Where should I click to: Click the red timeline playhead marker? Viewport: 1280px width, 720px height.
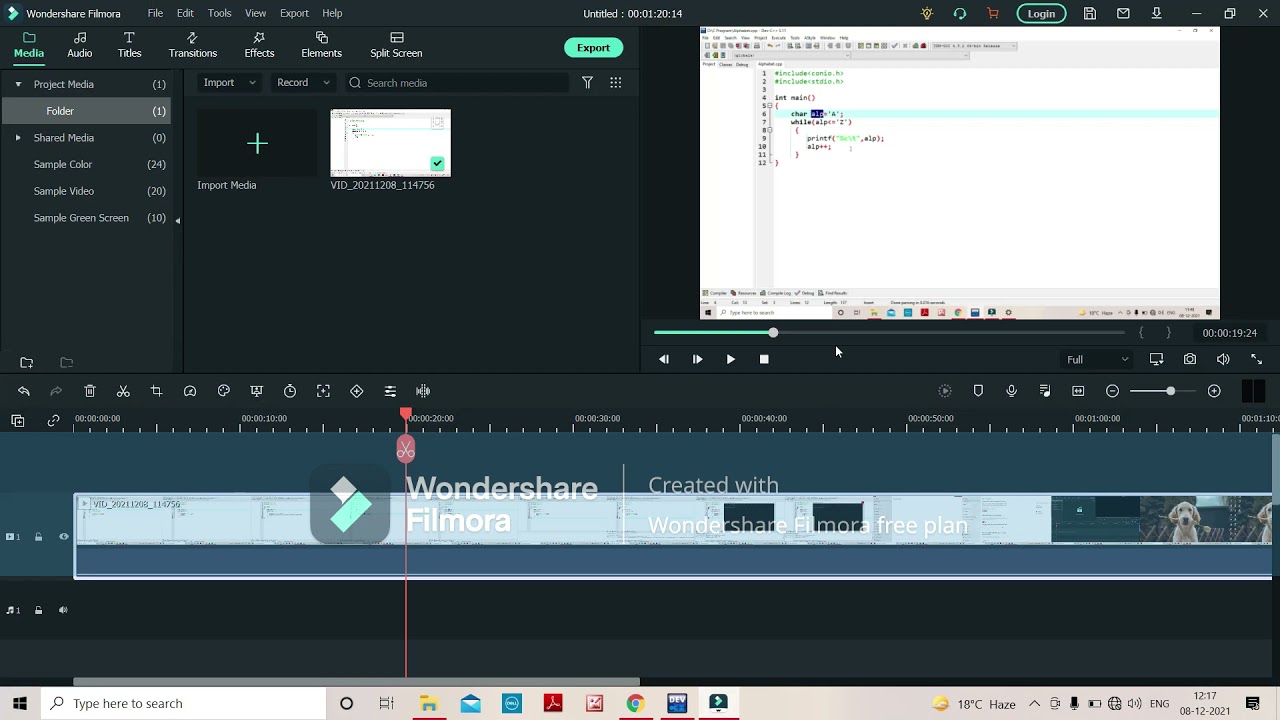coord(405,413)
